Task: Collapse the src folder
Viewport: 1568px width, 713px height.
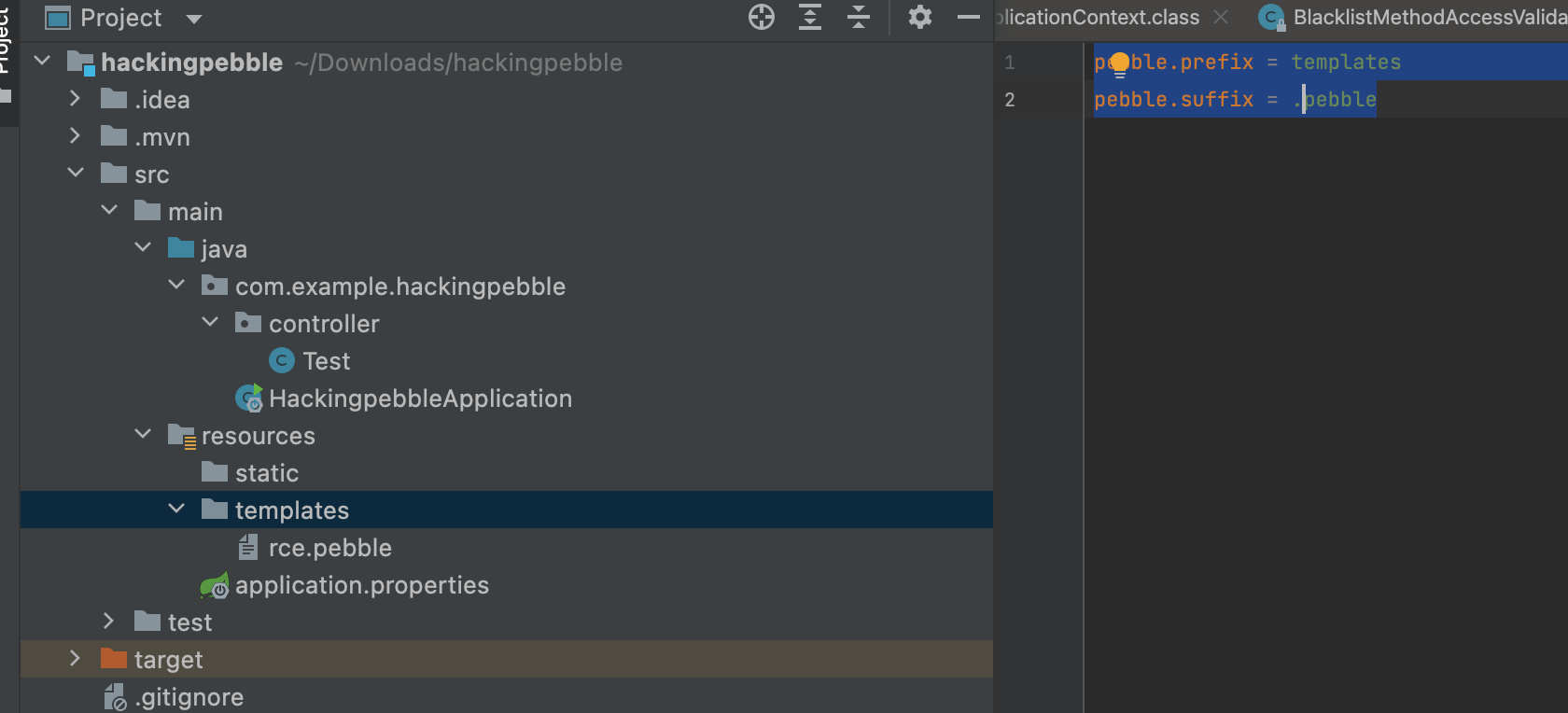Action: point(76,173)
